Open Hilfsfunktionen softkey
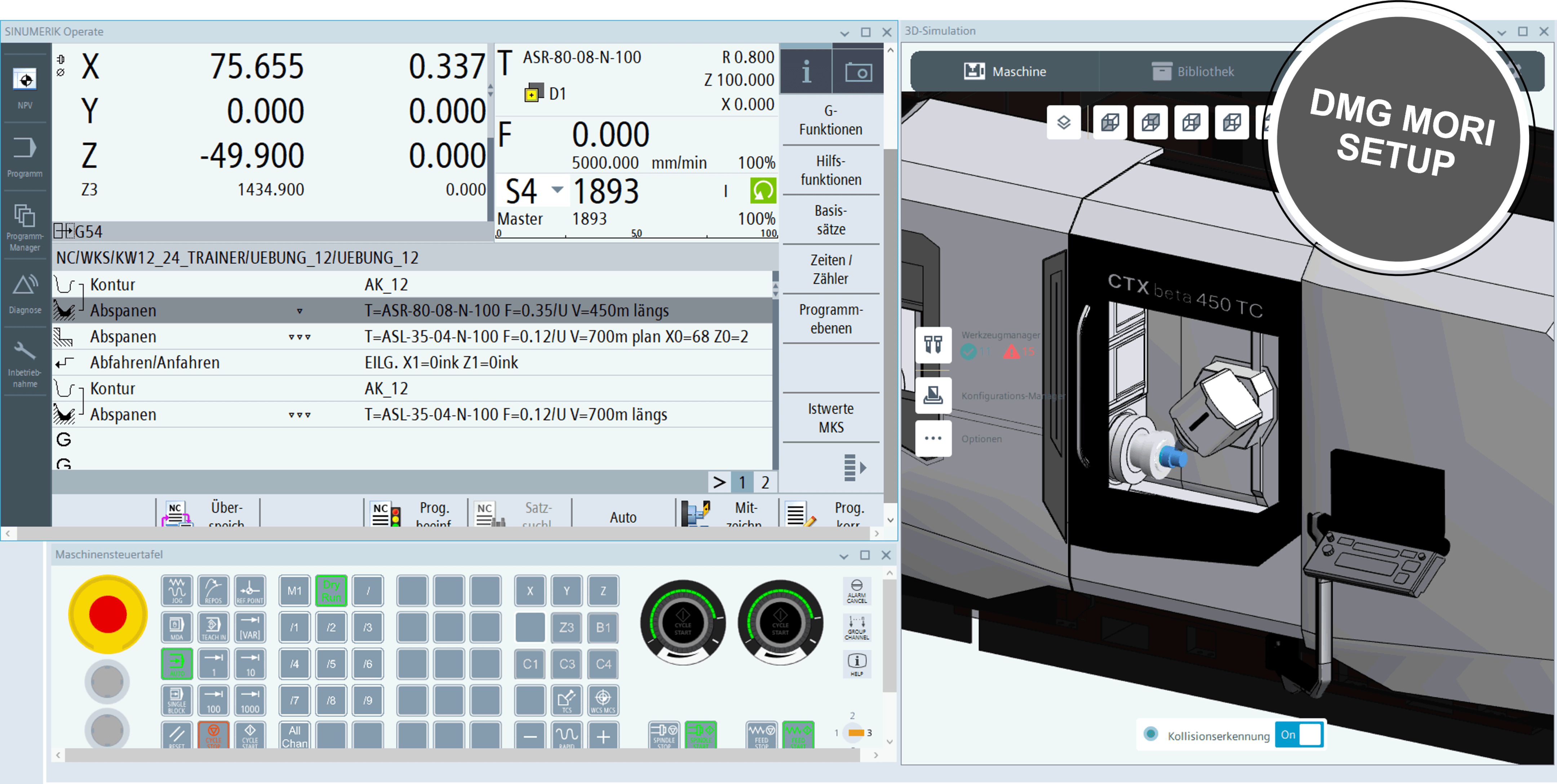 coord(830,170)
